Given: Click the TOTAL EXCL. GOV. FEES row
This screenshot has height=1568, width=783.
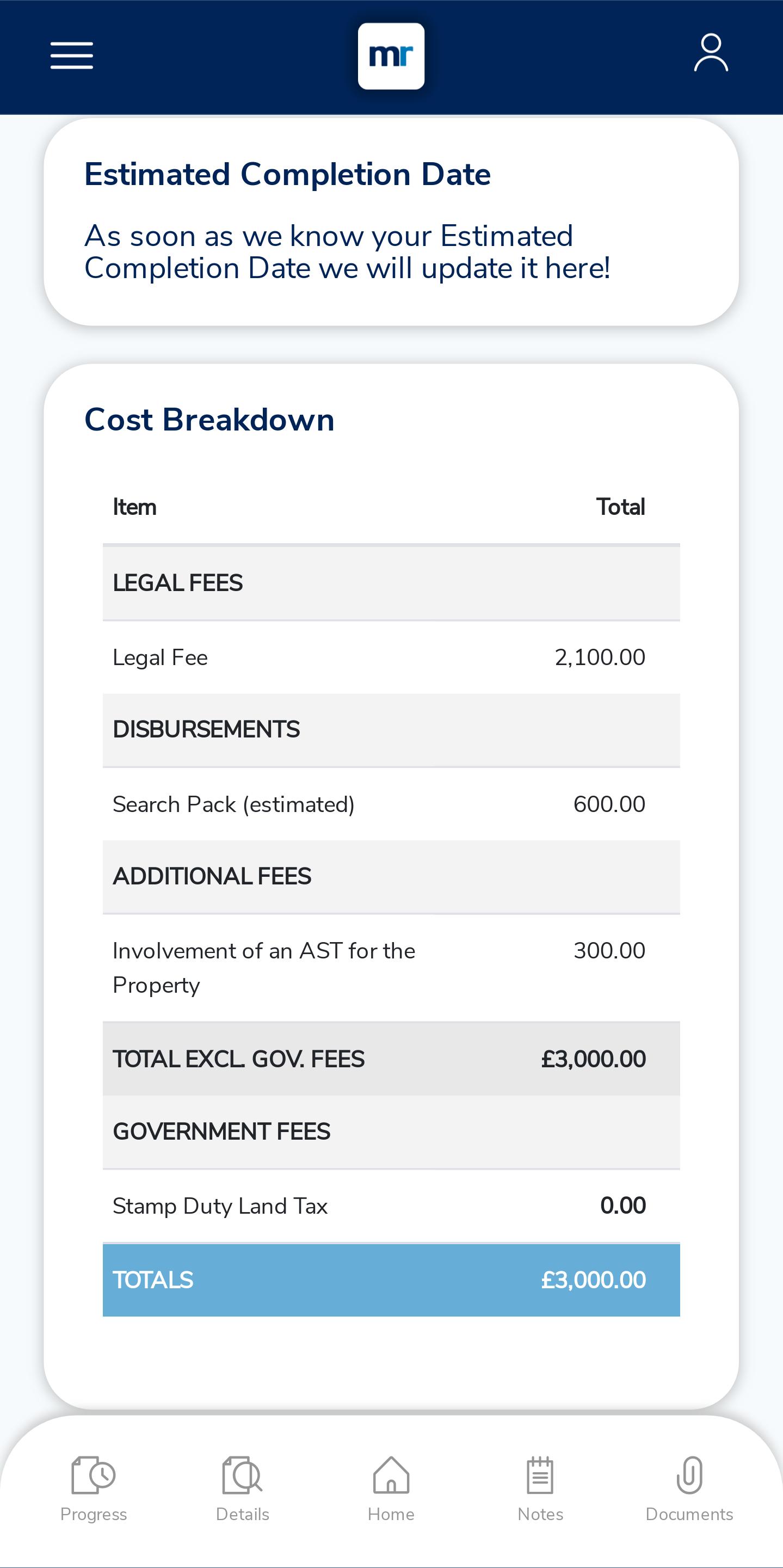Looking at the screenshot, I should tap(391, 1059).
